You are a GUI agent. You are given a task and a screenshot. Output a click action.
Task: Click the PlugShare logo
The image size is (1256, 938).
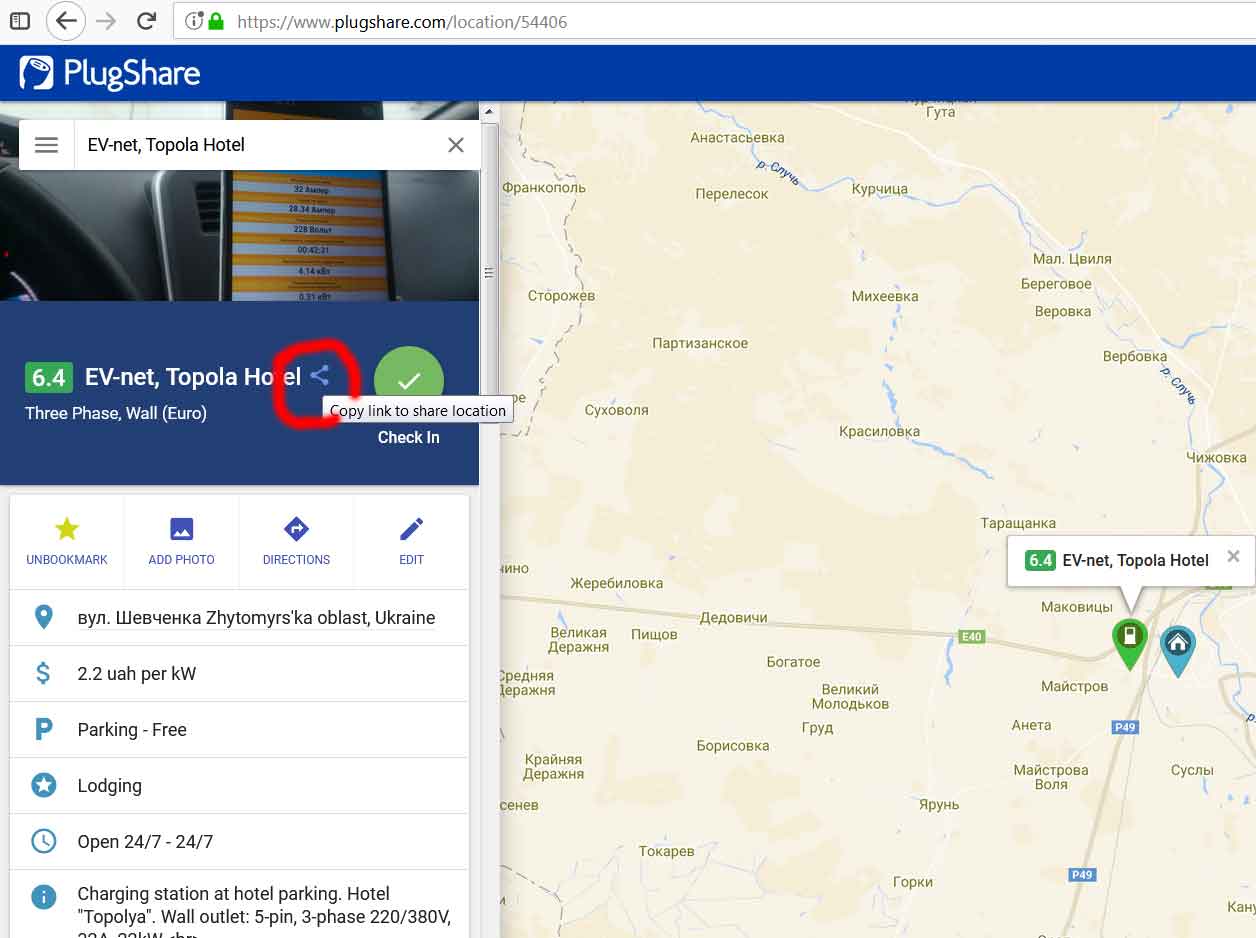[111, 74]
